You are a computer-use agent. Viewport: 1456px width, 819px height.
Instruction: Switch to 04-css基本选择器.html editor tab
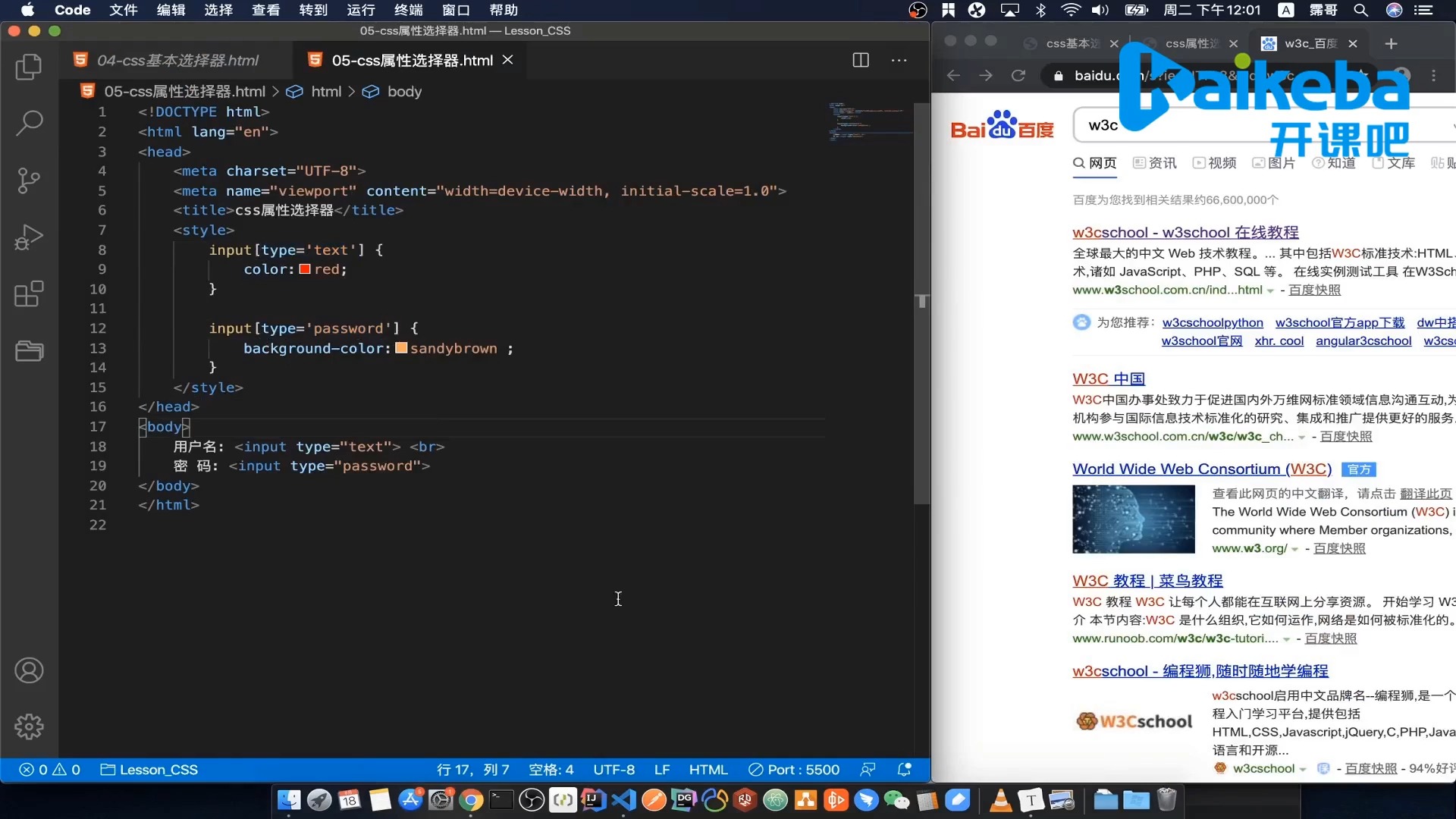177,60
